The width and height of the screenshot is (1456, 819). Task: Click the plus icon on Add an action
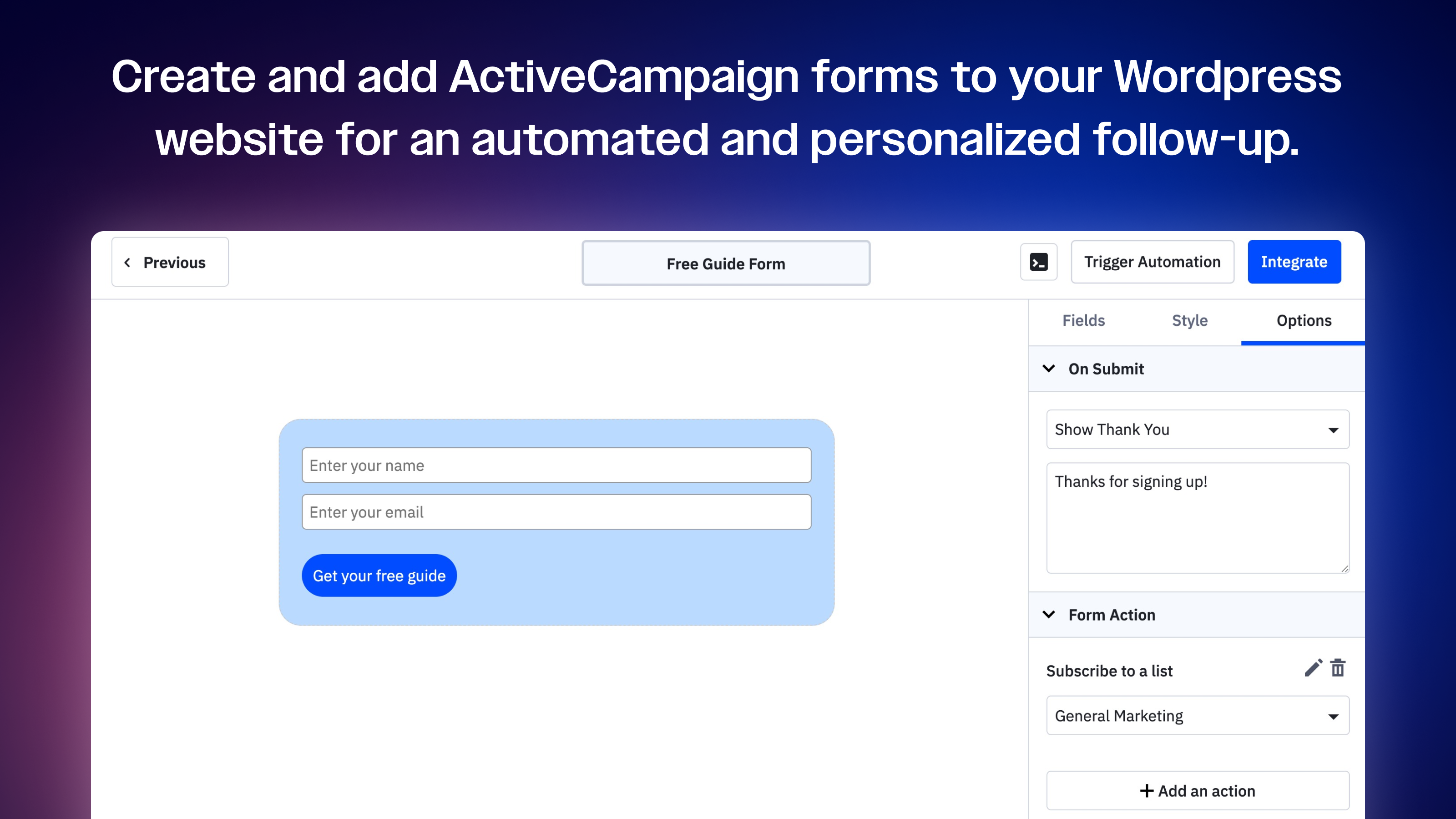coord(1146,791)
